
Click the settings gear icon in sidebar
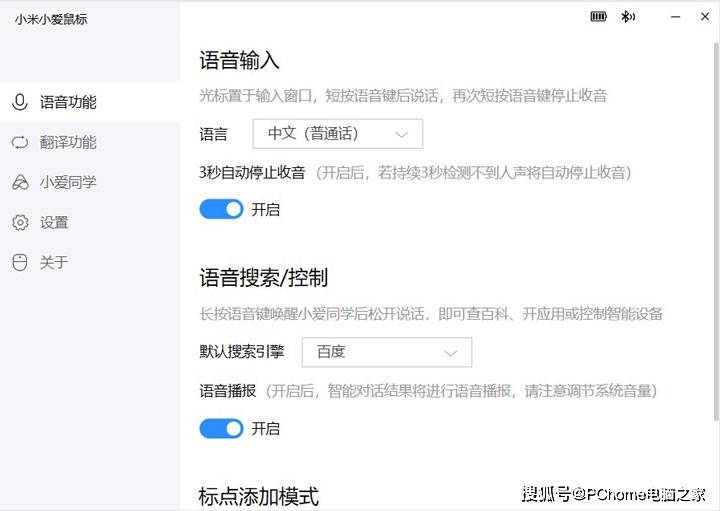(19, 222)
